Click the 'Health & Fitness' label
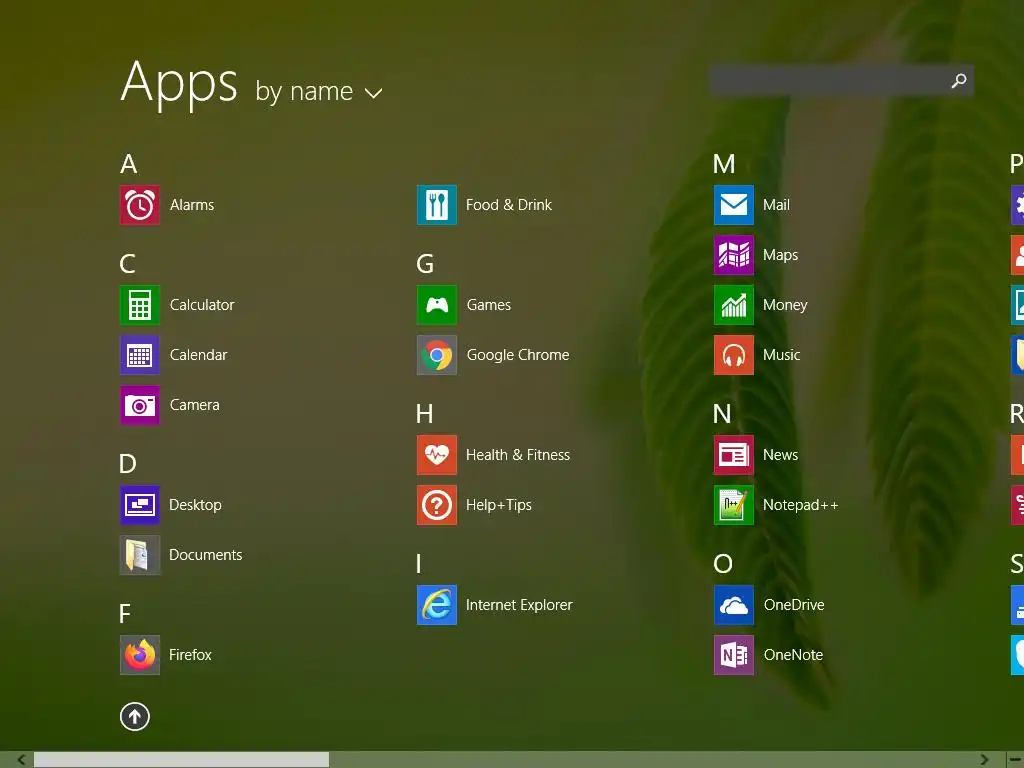This screenshot has width=1024, height=768. 518,455
